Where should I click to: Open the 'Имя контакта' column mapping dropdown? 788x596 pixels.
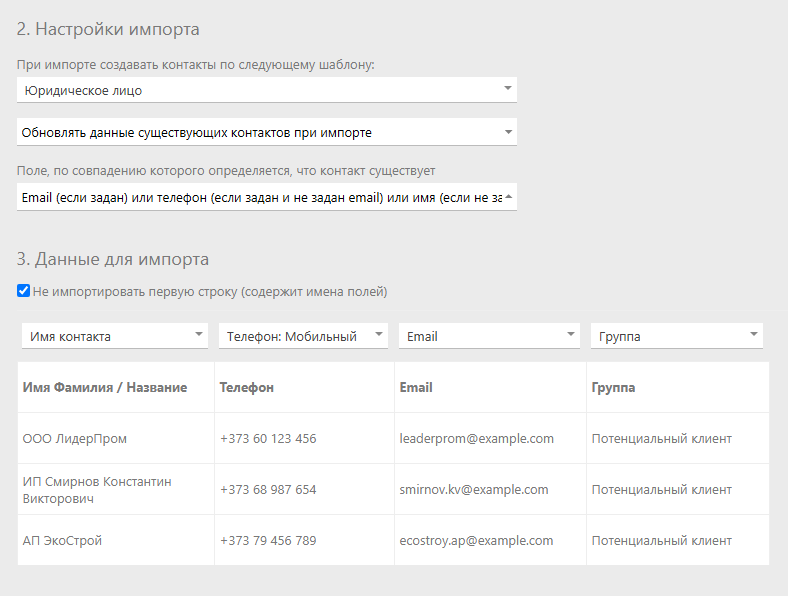point(115,336)
